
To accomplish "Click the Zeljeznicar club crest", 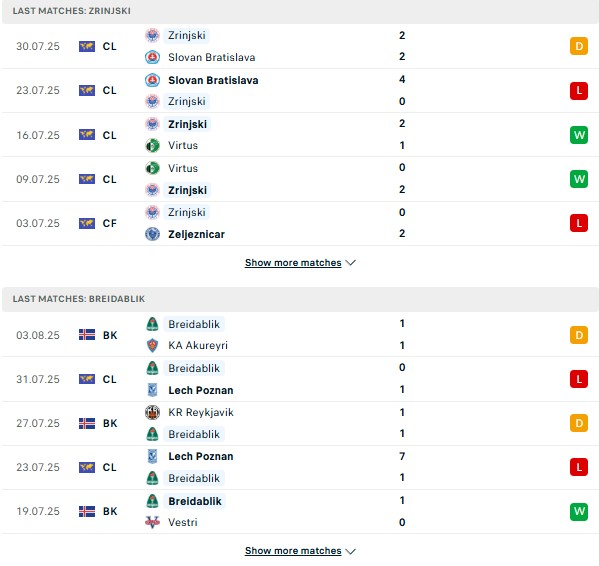I will (x=152, y=234).
